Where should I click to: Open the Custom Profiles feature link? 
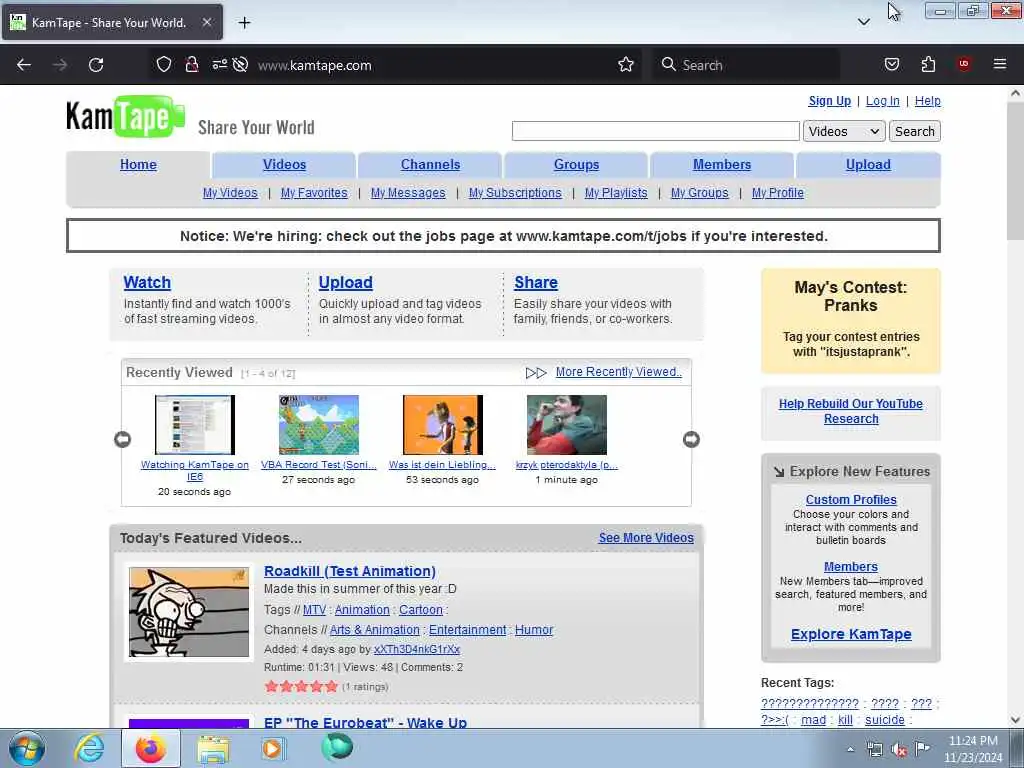[851, 500]
